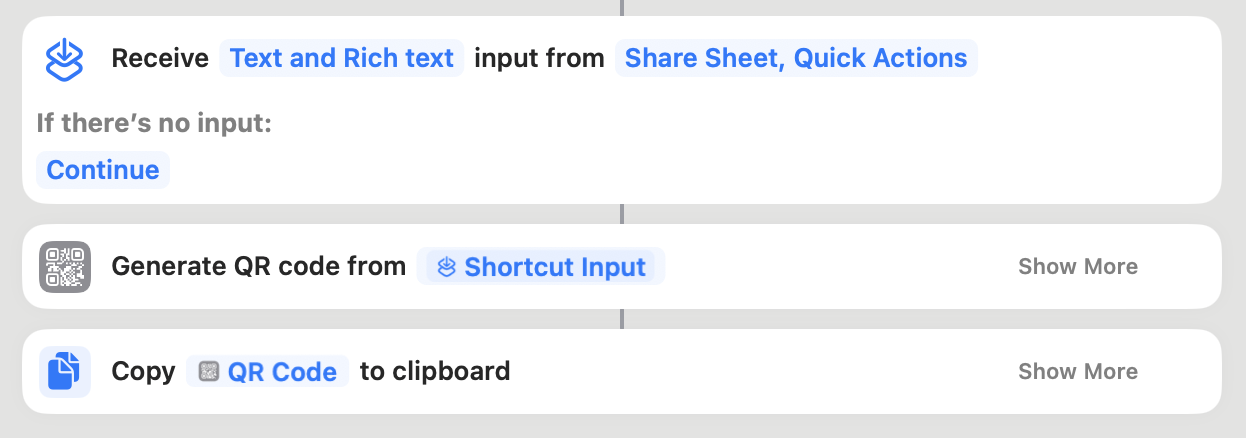Click the 'input from' text in Receive action
Screen dimensions: 1246x438
click(x=539, y=59)
